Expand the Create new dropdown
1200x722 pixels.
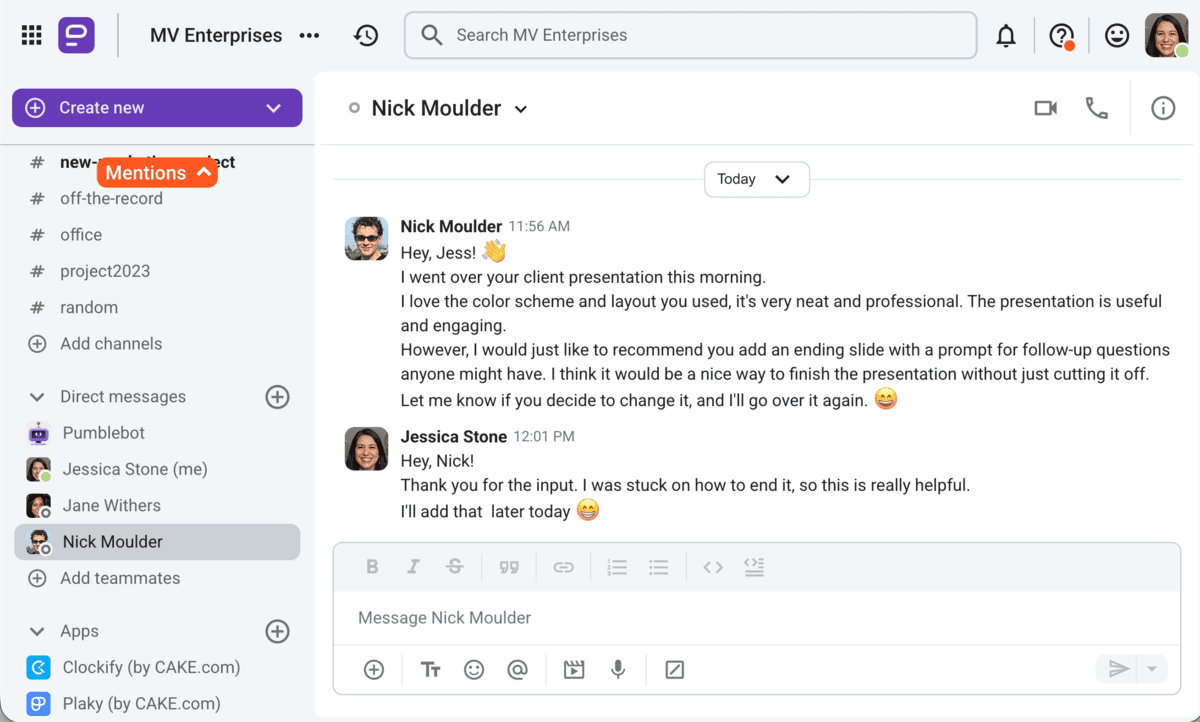point(273,108)
